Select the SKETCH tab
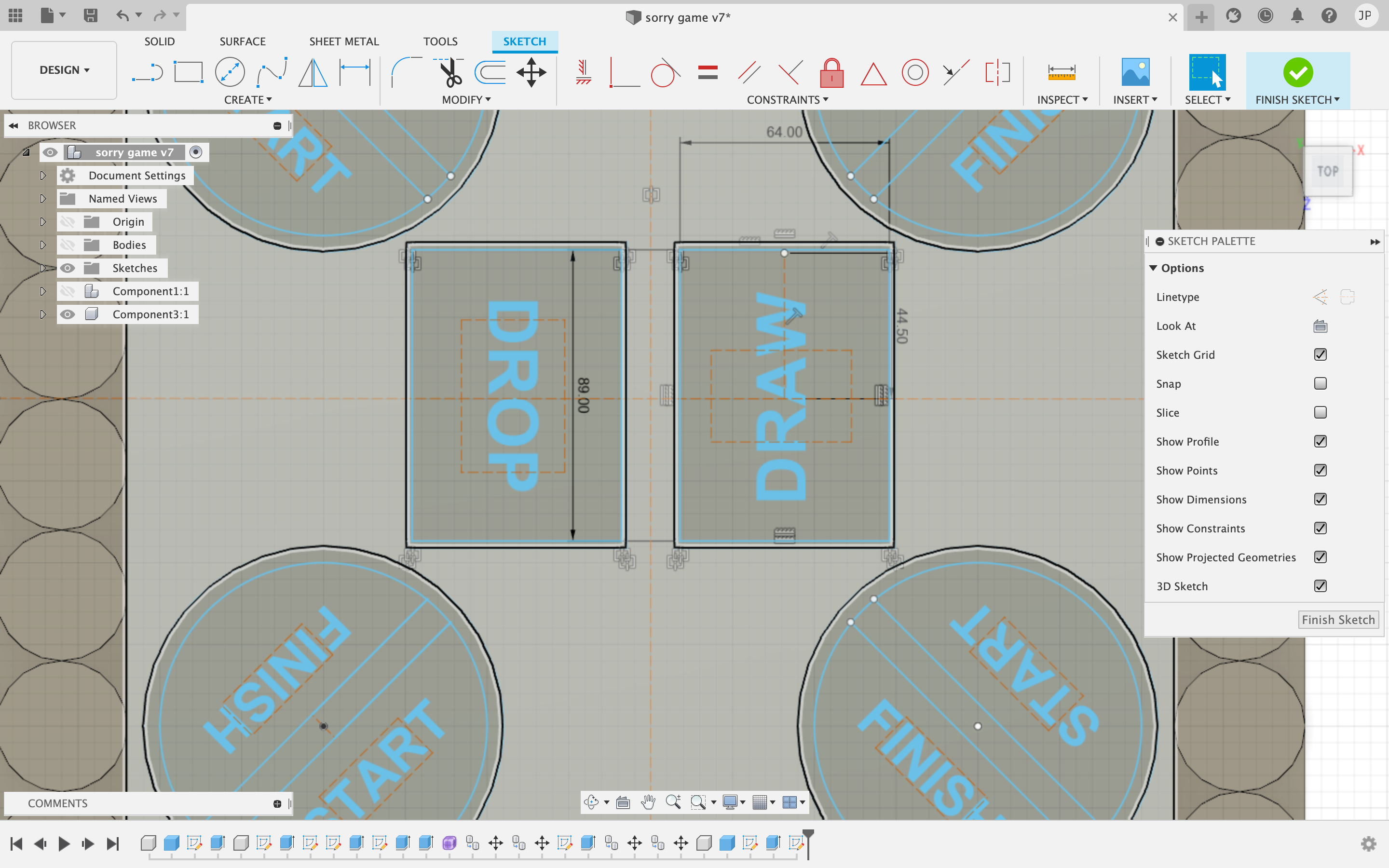Screen dimensions: 1389x868 pyautogui.click(x=525, y=41)
